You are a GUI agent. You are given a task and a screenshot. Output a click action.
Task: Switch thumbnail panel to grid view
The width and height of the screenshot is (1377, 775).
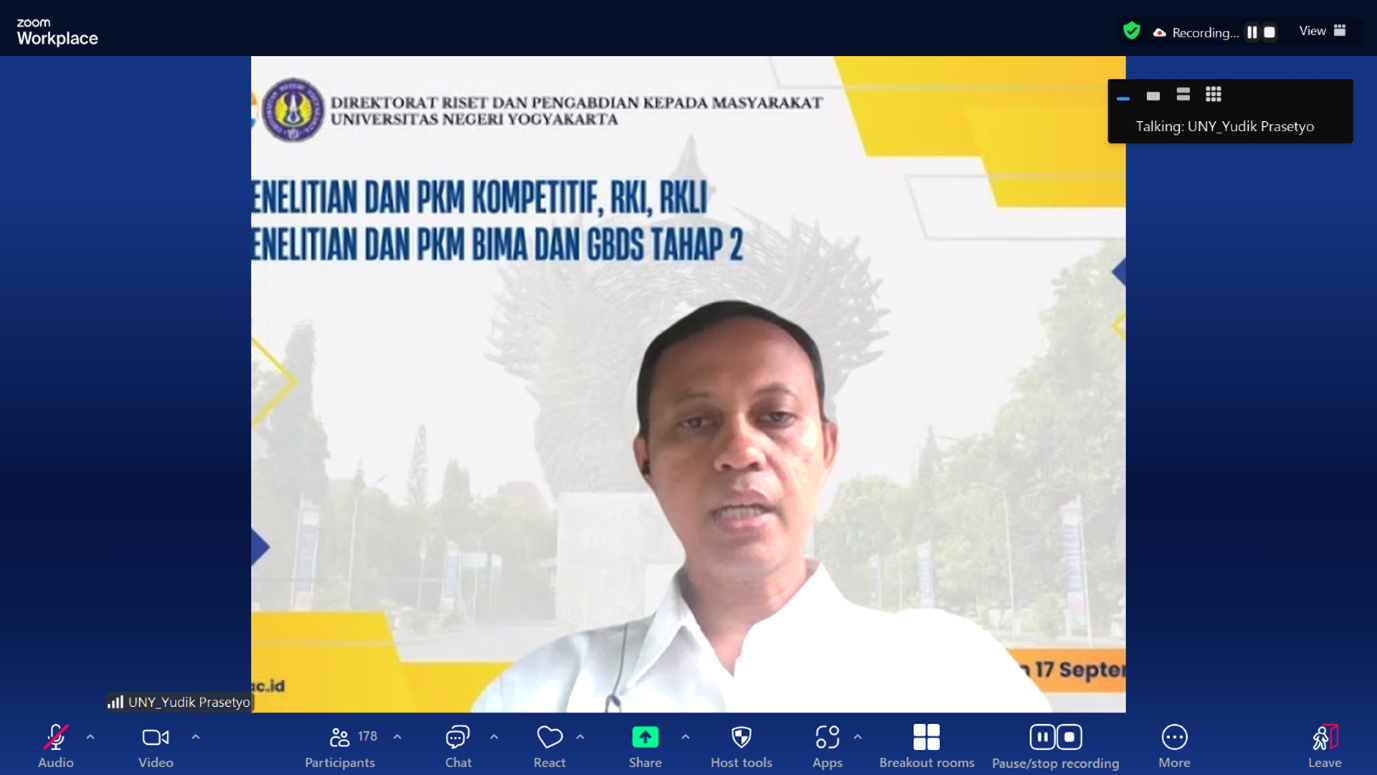coord(1213,95)
